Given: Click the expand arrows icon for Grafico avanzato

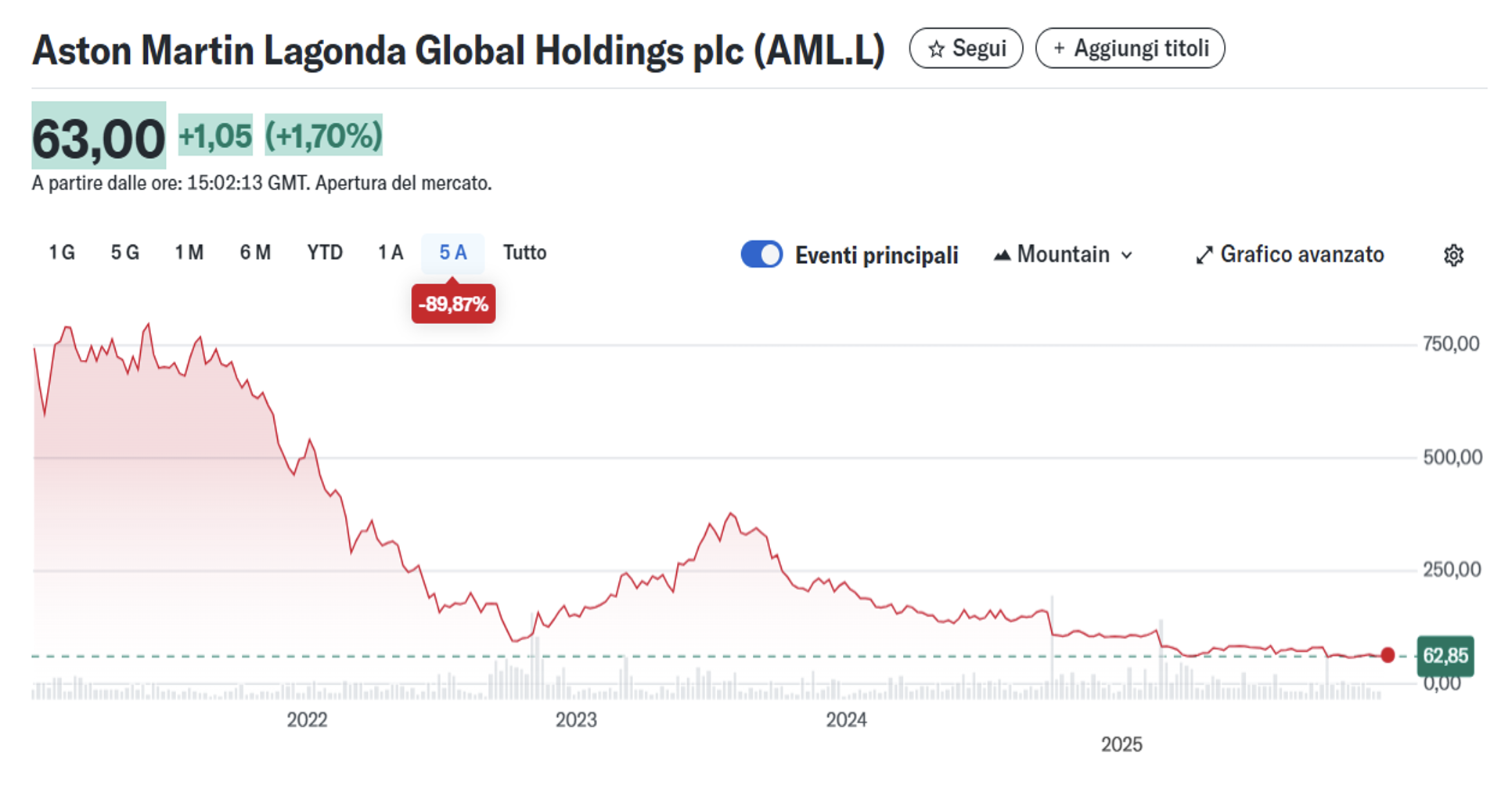Looking at the screenshot, I should (x=1204, y=255).
